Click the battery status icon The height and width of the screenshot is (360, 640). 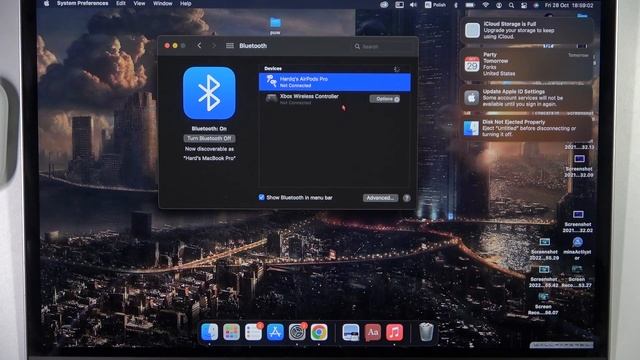pyautogui.click(x=470, y=5)
